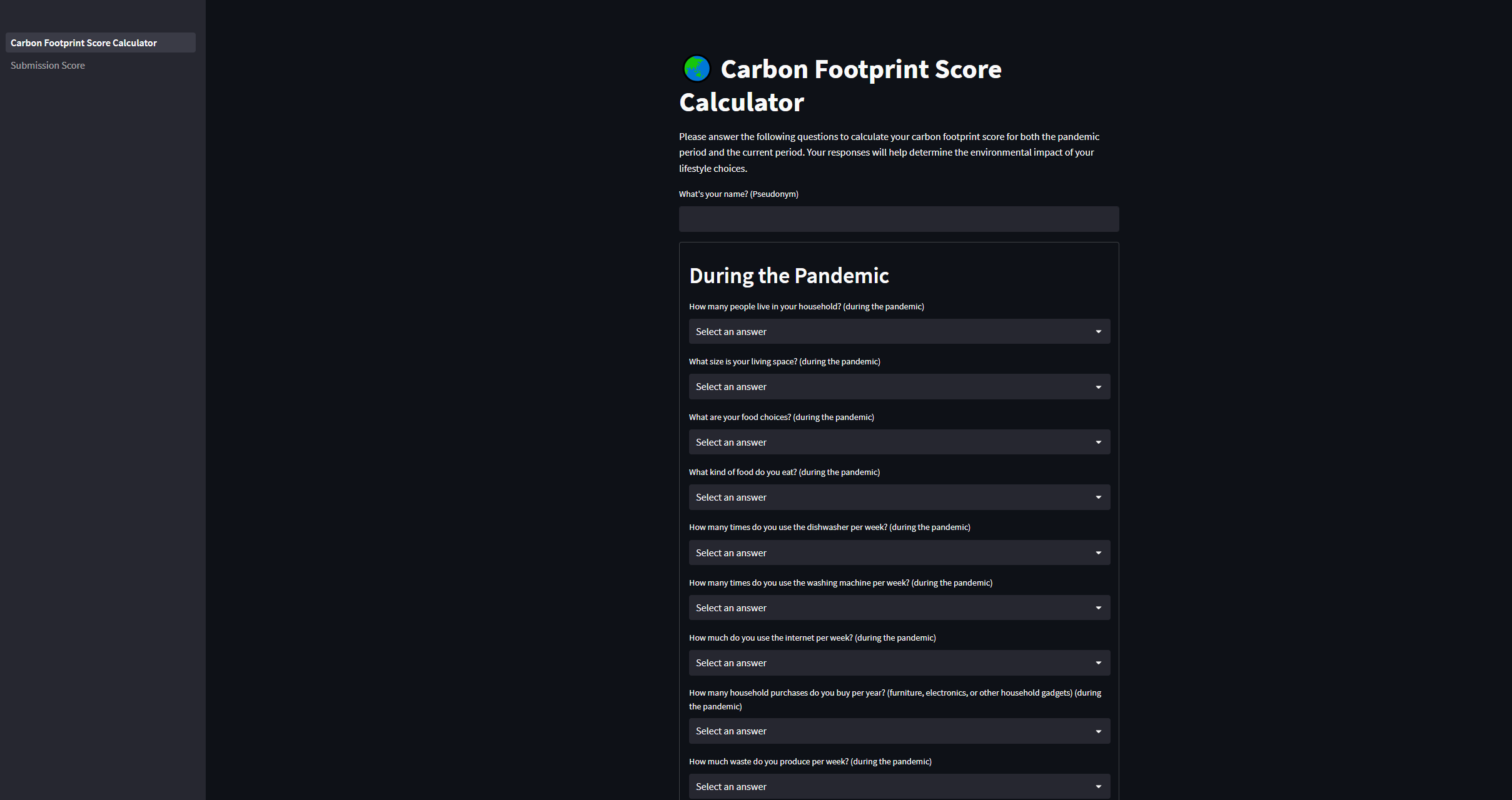Click the earth icon beside the page title

pos(696,69)
